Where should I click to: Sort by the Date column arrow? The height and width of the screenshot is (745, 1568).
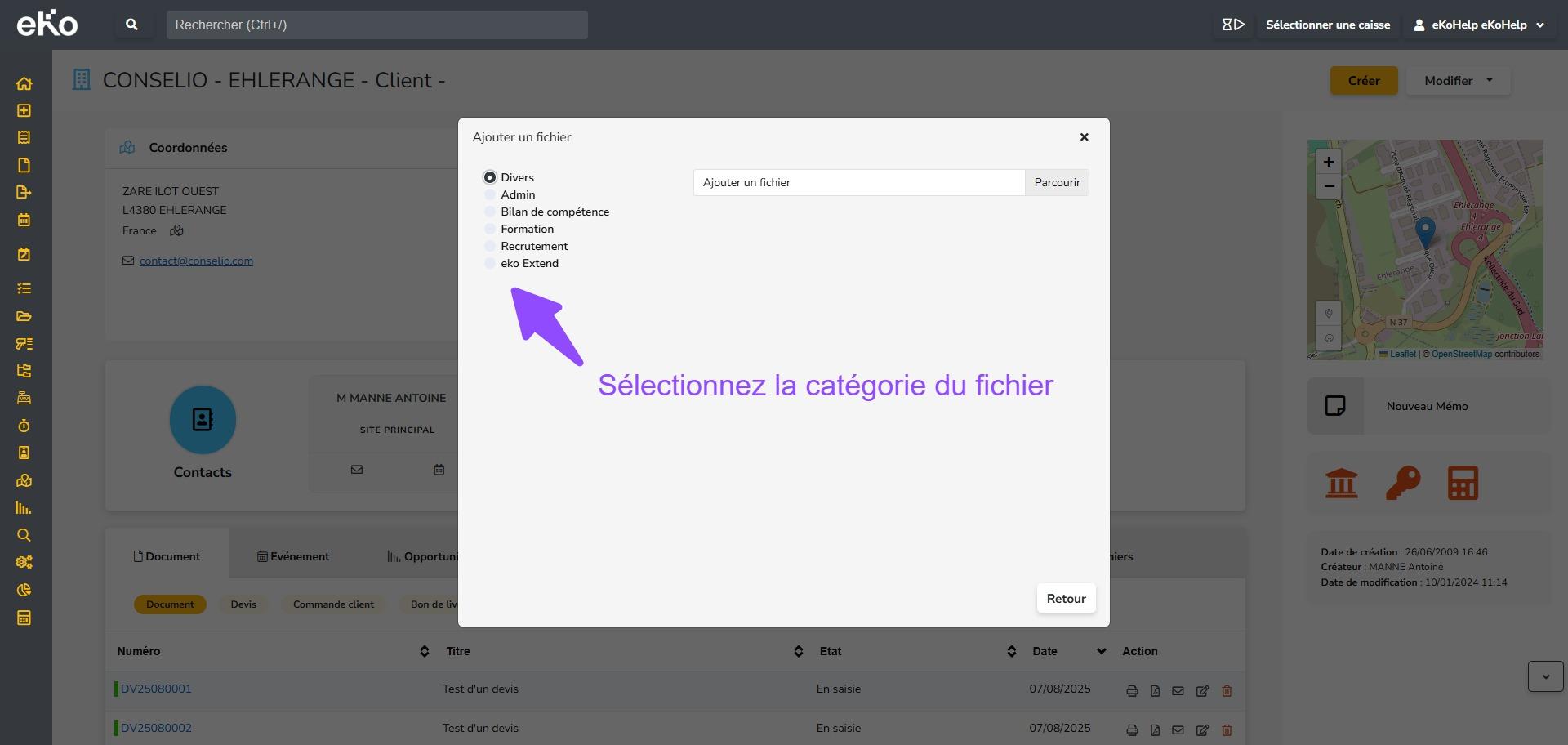point(1101,651)
